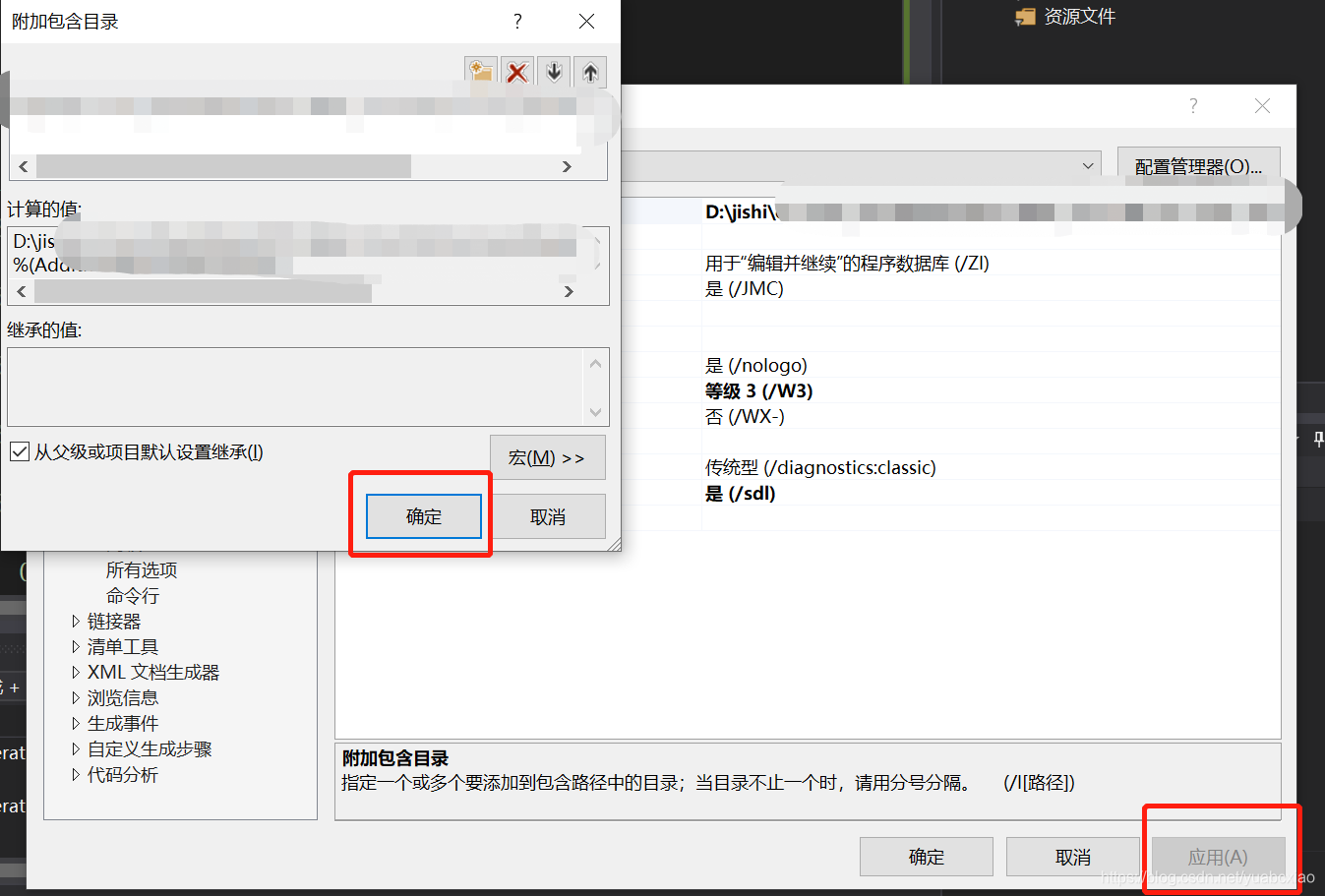Expand the 自定义生成步骤 node
1325x896 pixels.
pyautogui.click(x=76, y=749)
